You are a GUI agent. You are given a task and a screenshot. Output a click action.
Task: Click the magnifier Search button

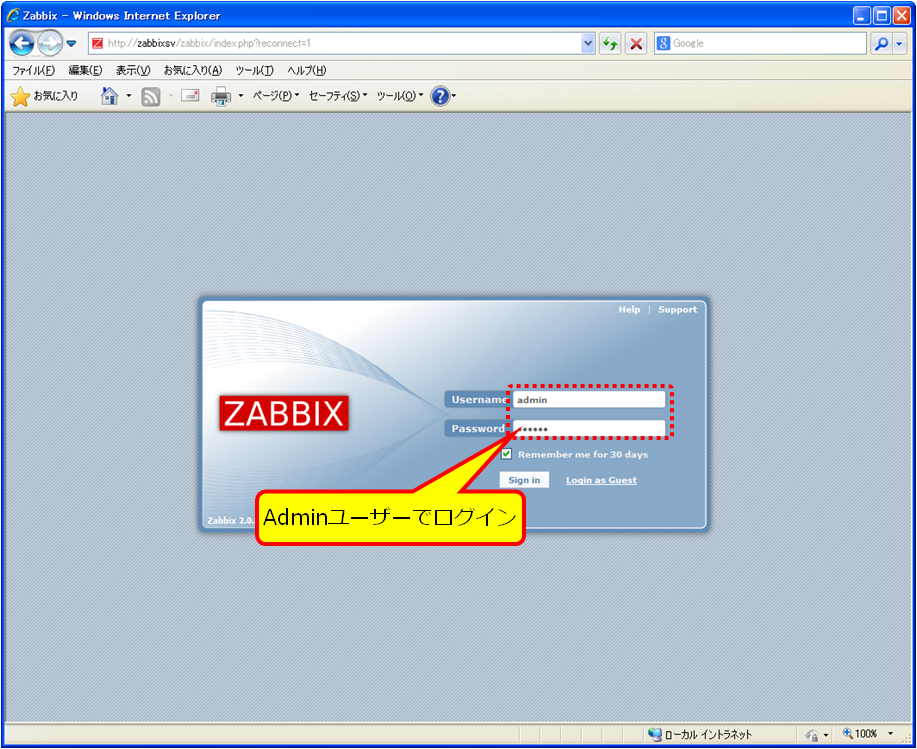pos(881,43)
